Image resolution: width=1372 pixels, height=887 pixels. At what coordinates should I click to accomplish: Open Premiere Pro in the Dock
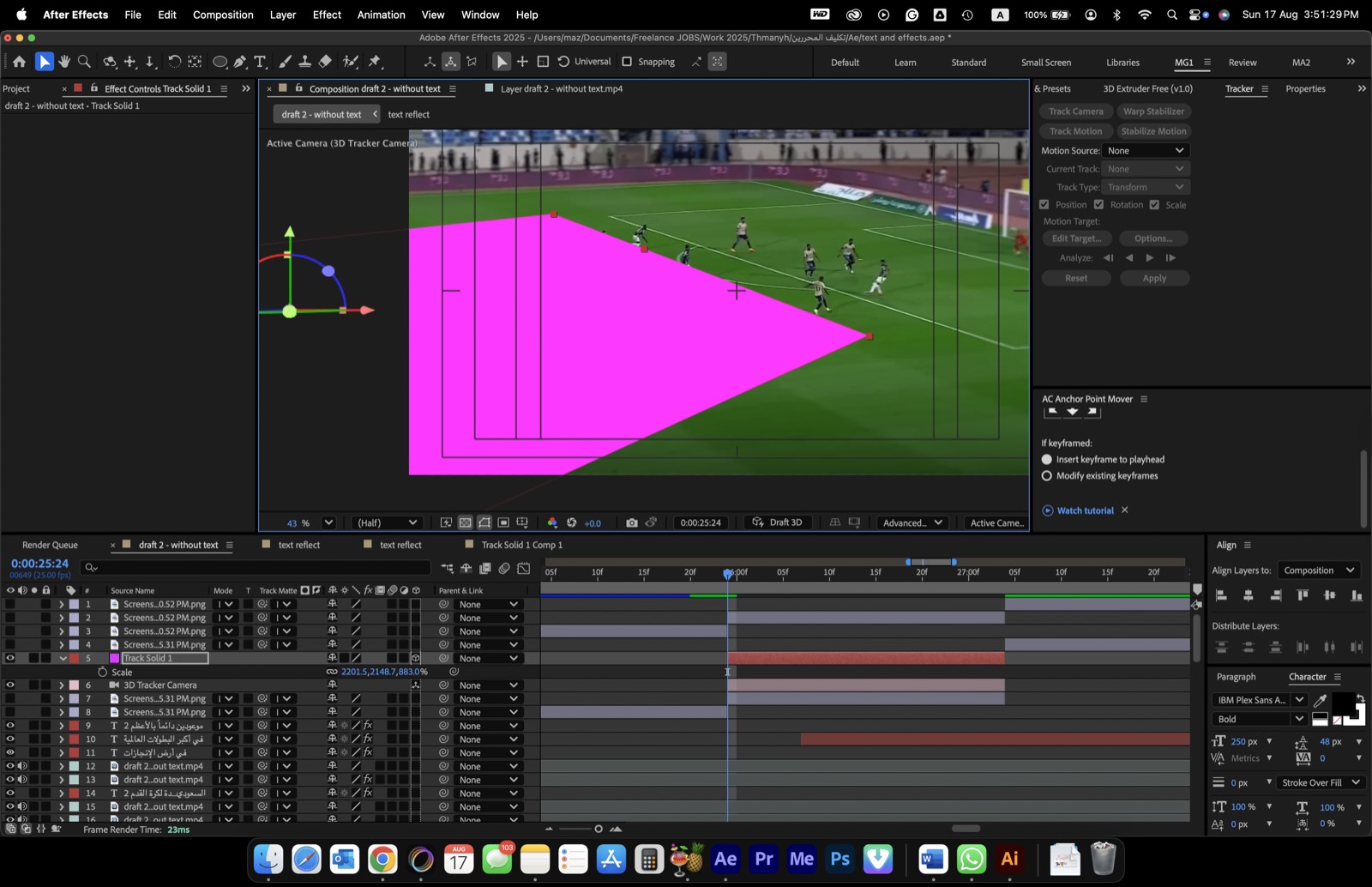[764, 859]
